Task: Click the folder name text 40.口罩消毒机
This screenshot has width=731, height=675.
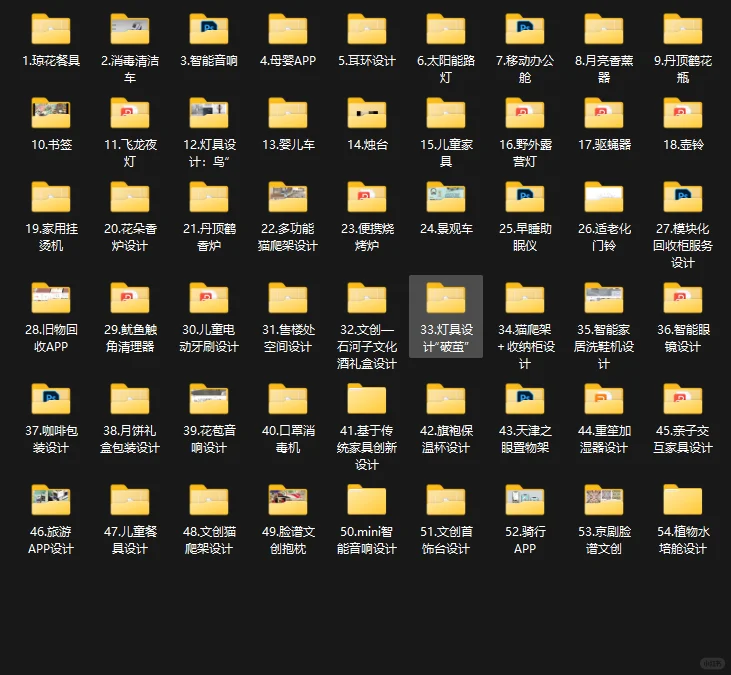Action: pos(288,439)
